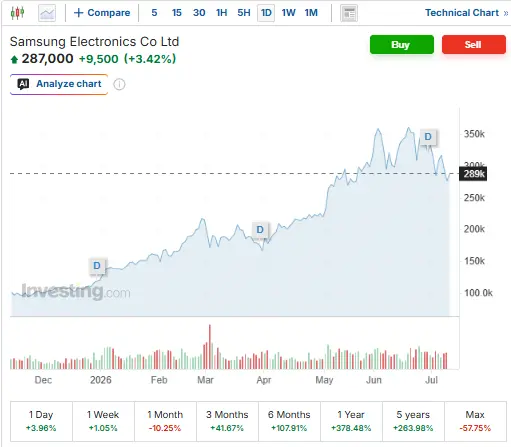Select the 1H interval

(221, 13)
